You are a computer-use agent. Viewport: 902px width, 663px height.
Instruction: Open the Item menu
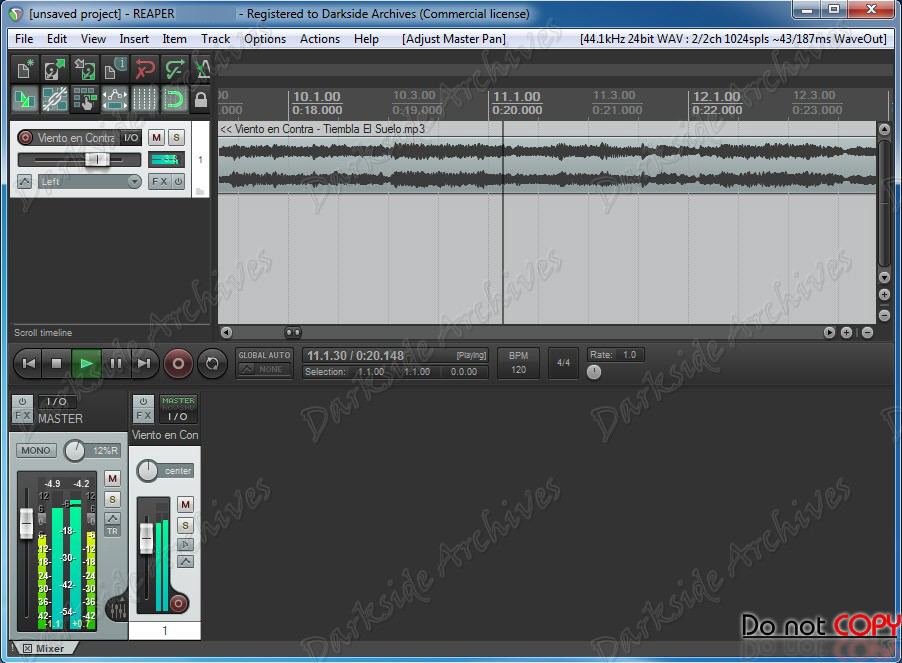pos(174,39)
